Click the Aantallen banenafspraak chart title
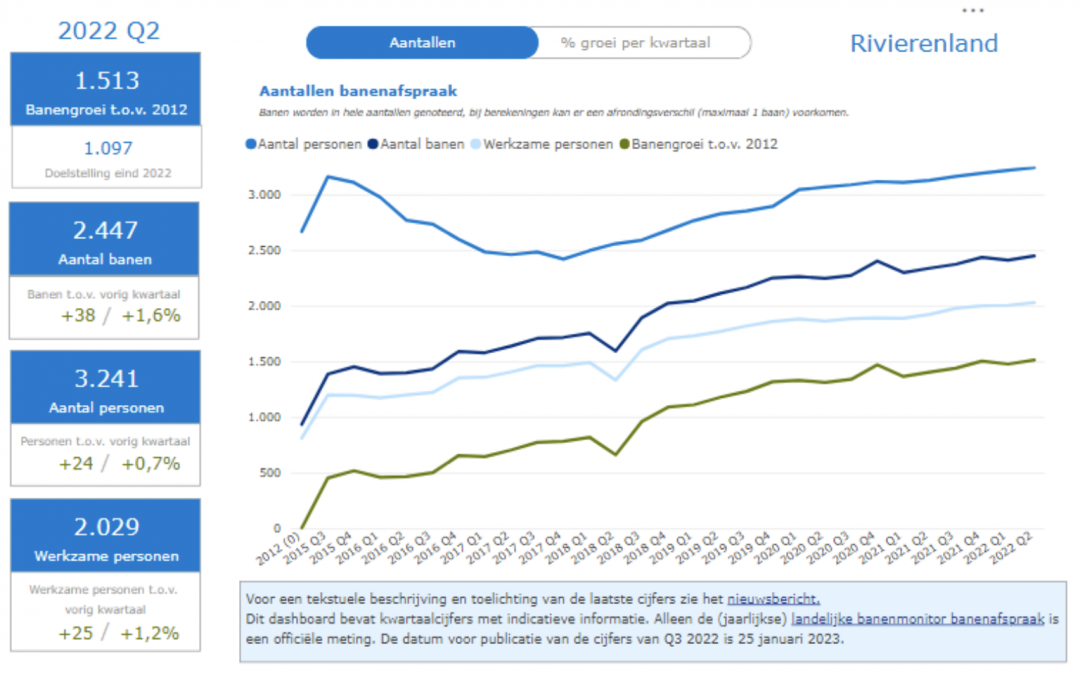1080x675 pixels. click(358, 91)
